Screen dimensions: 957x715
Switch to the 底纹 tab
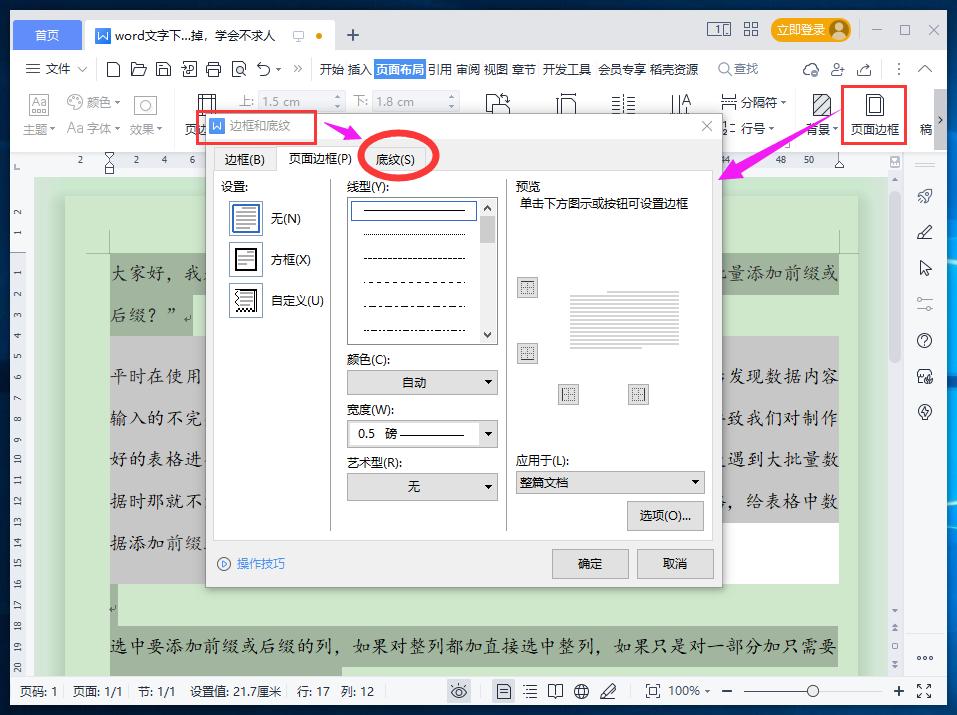(398, 159)
